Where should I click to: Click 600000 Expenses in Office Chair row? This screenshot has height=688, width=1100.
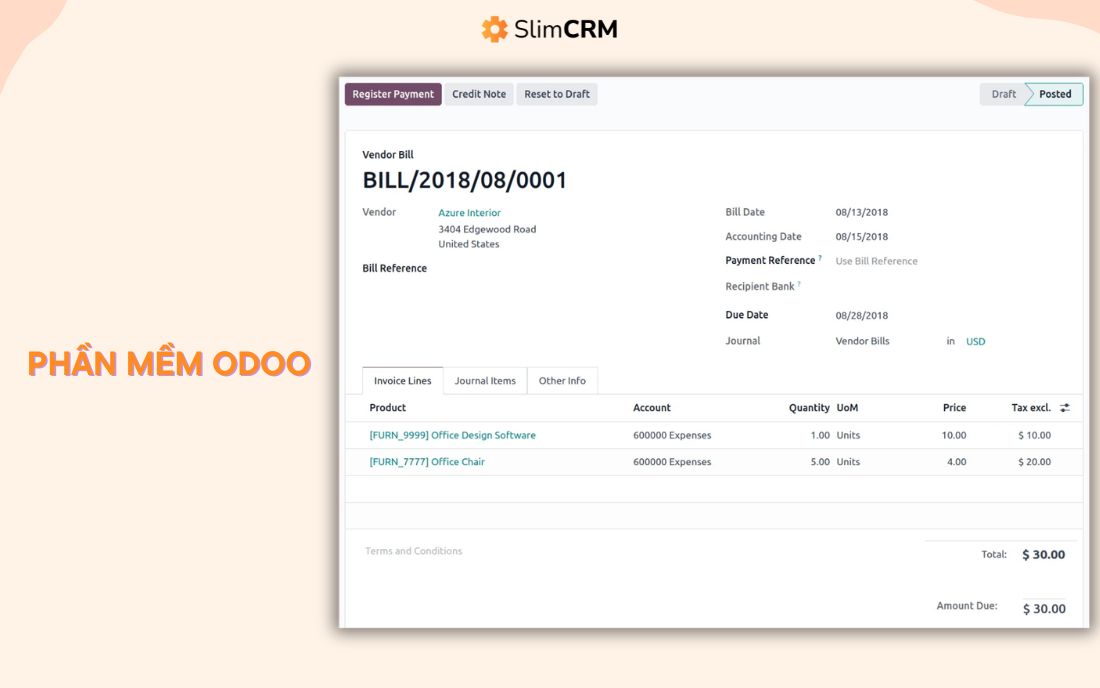coord(672,462)
